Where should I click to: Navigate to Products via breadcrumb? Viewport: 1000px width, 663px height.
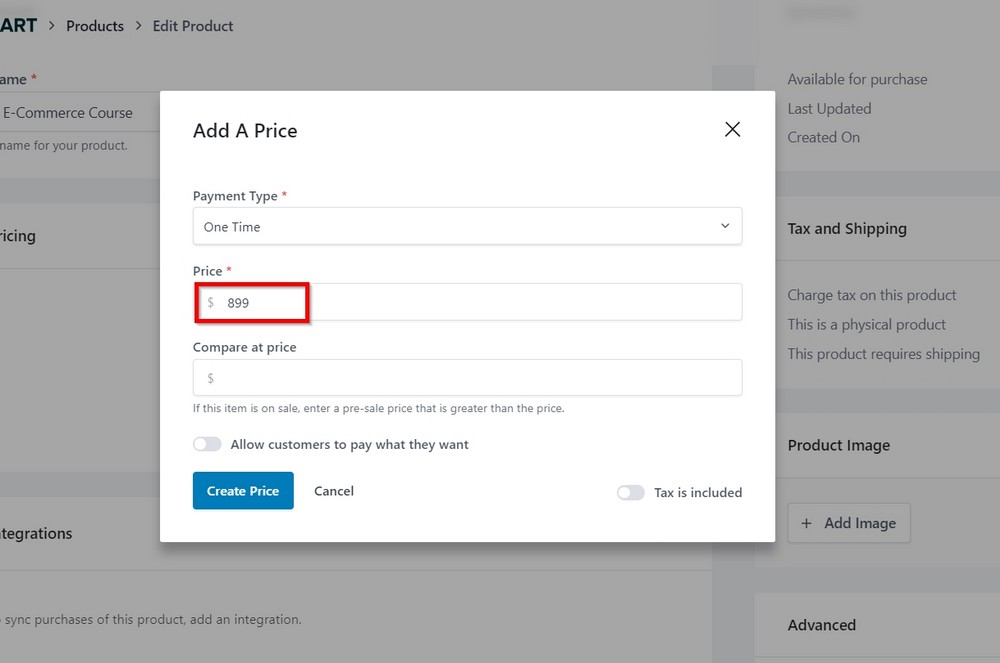[95, 25]
